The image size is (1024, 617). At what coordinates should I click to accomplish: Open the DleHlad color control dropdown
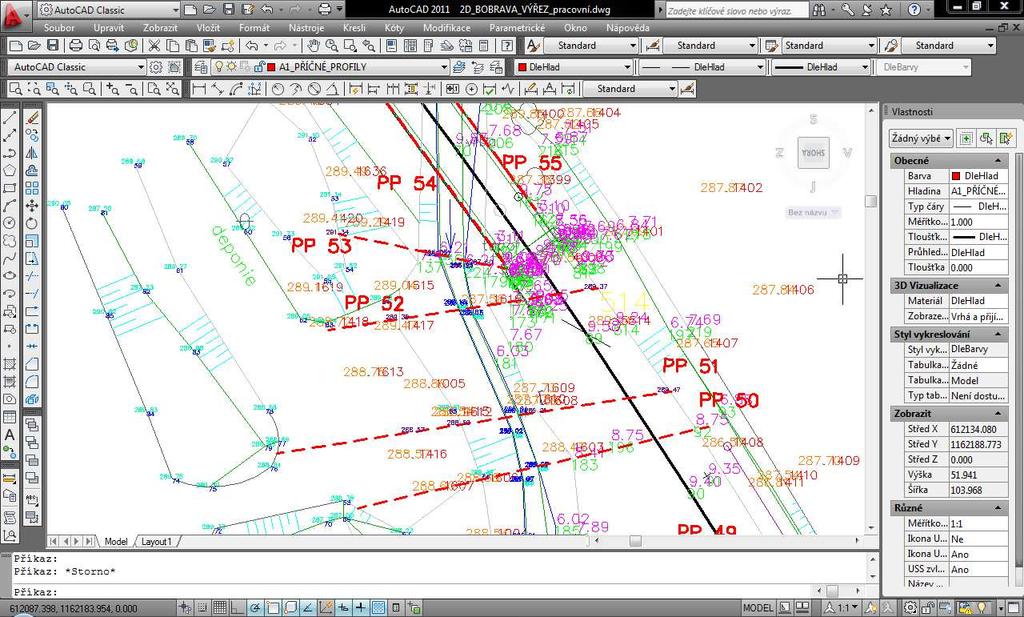coord(573,67)
